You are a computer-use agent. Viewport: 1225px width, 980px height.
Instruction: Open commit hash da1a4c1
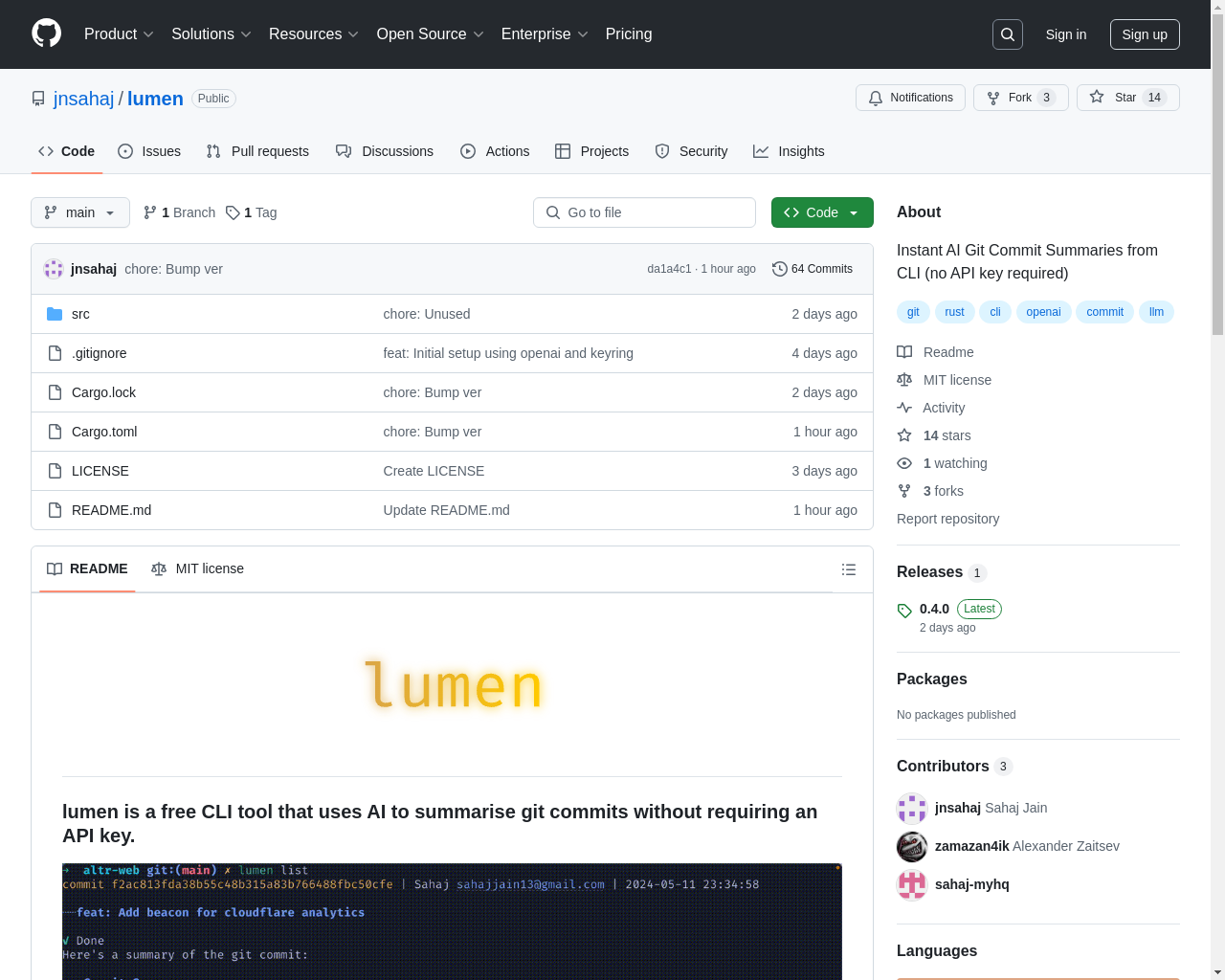click(x=669, y=269)
